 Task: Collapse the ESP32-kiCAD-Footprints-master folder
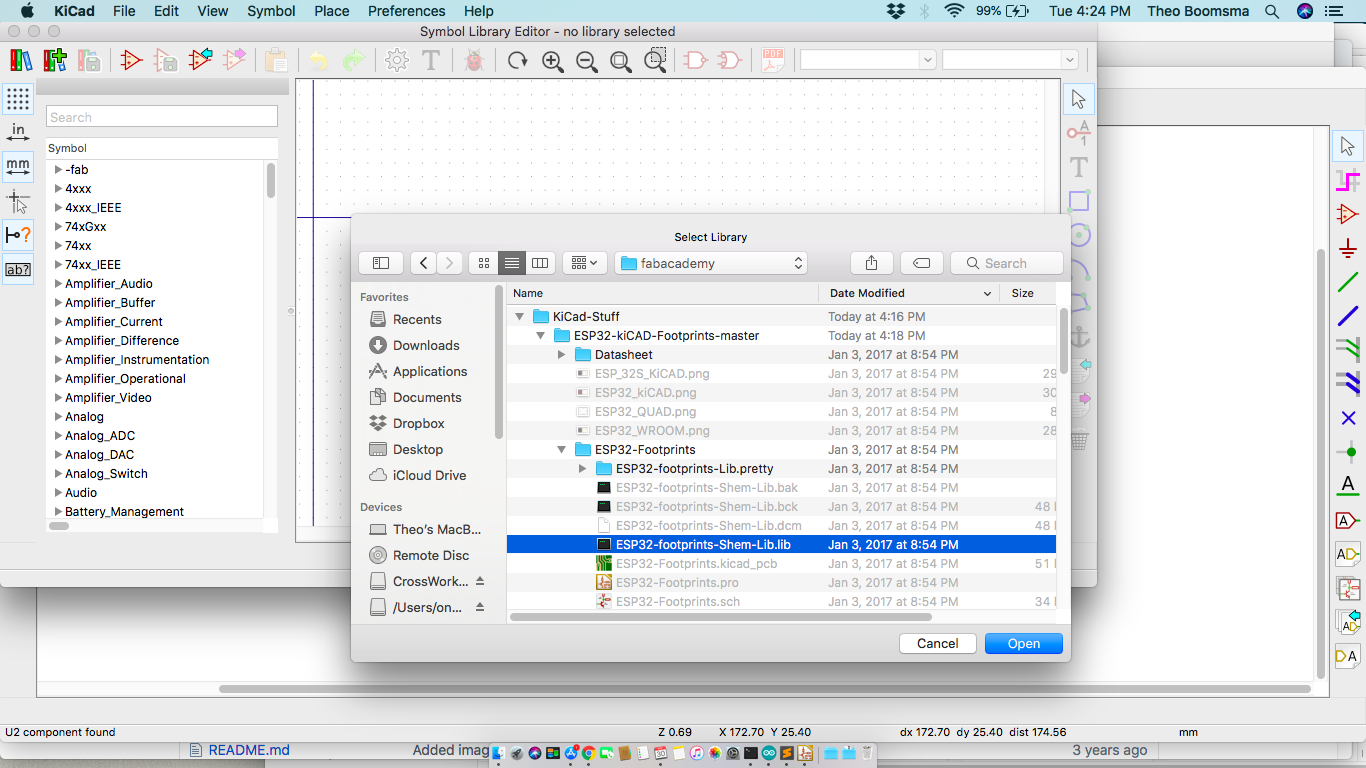(x=541, y=336)
